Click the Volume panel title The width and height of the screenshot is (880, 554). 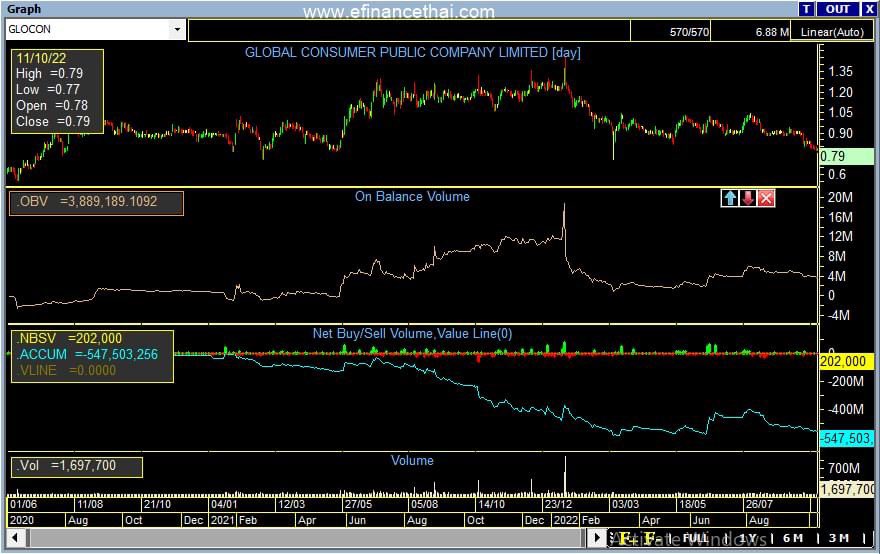pos(412,461)
